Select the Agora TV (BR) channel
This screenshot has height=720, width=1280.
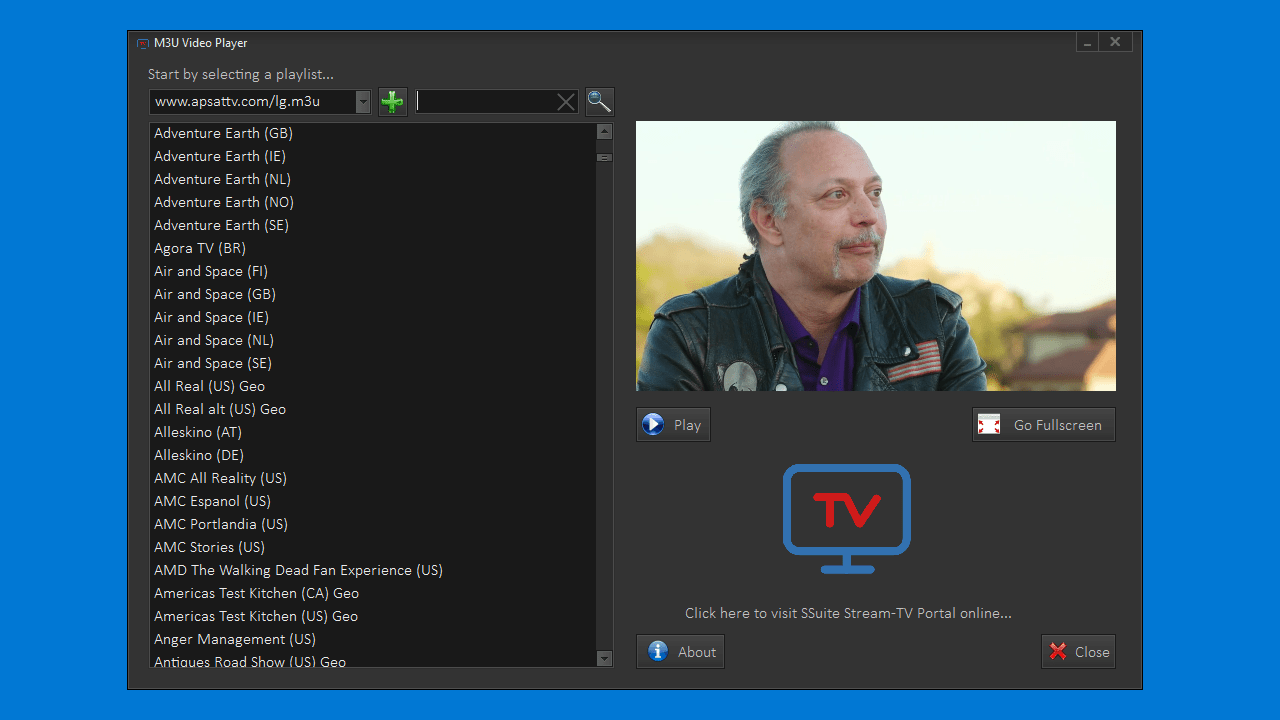point(200,247)
